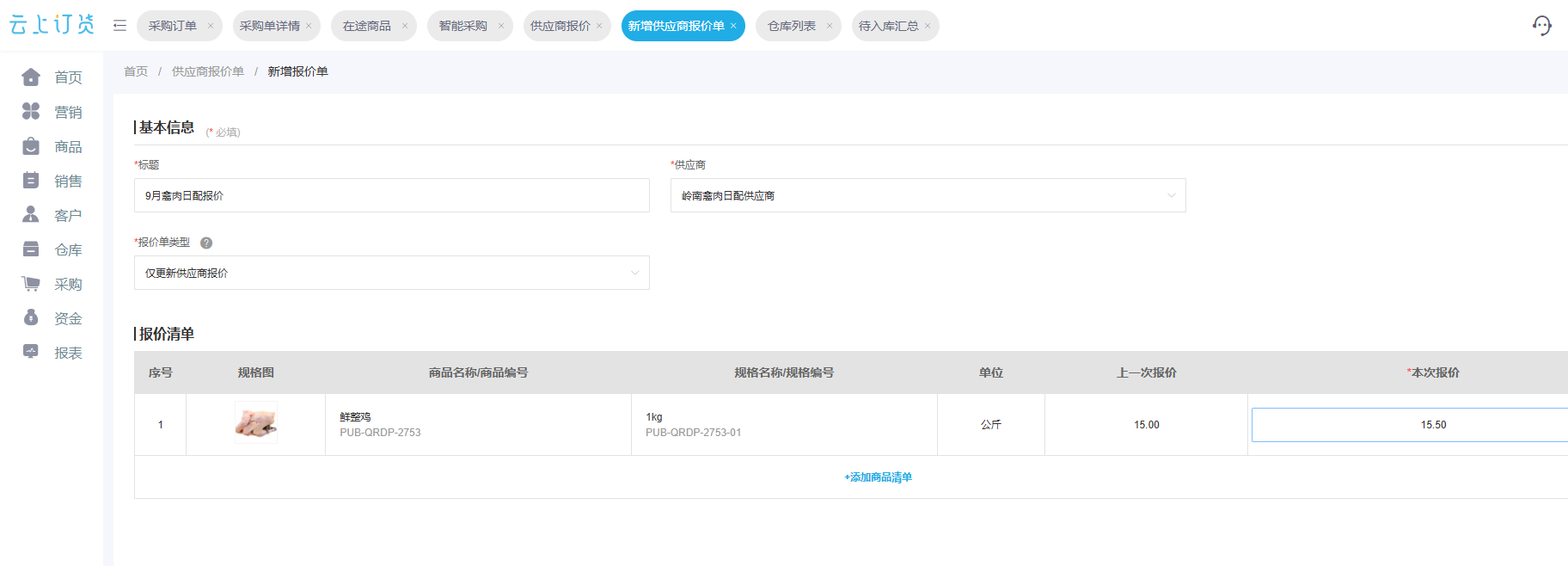Click the previous quote value 15.00
The height and width of the screenshot is (566, 1568).
[1147, 425]
